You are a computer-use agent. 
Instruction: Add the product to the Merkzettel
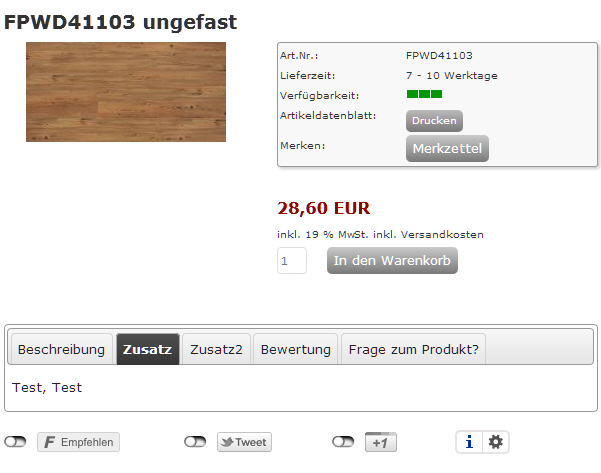(447, 148)
